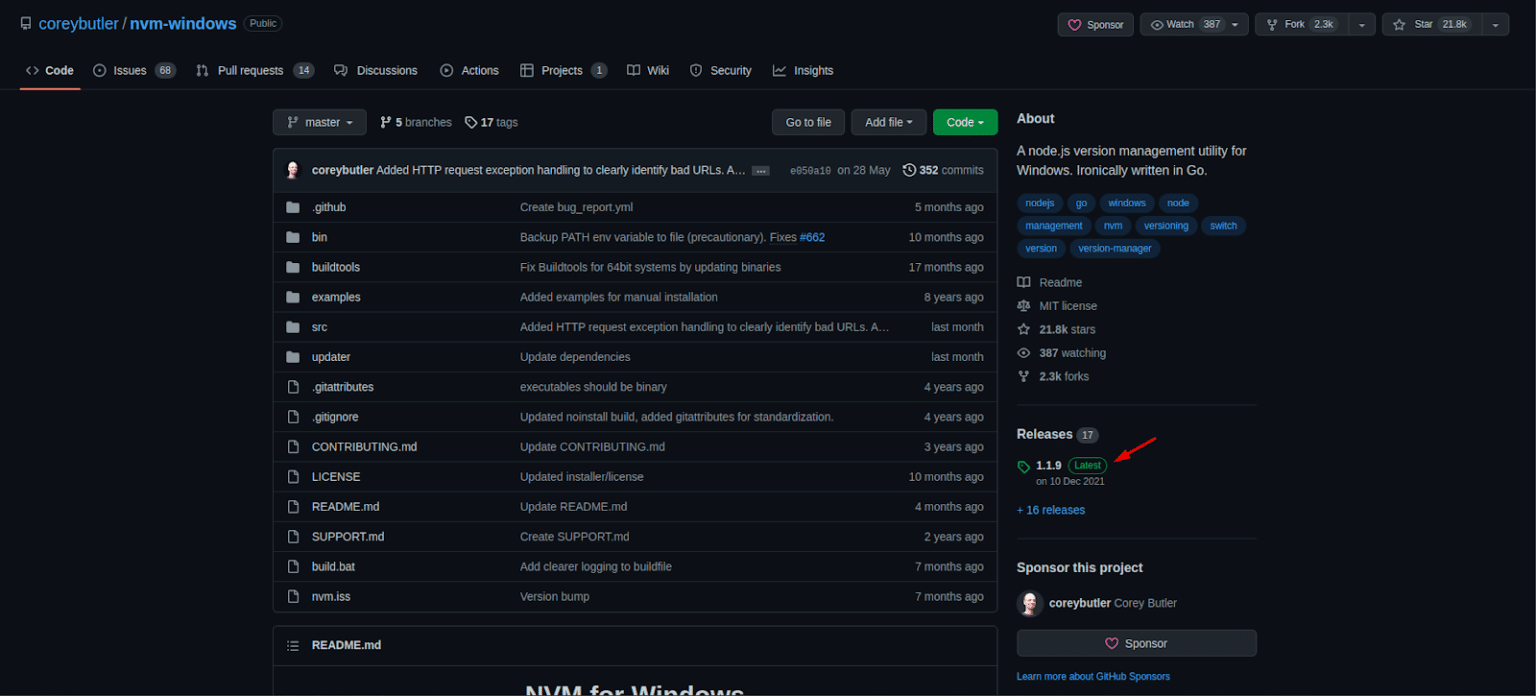The height and width of the screenshot is (696, 1536).
Task: Click the repository book icon before coreybutler
Action: point(26,23)
